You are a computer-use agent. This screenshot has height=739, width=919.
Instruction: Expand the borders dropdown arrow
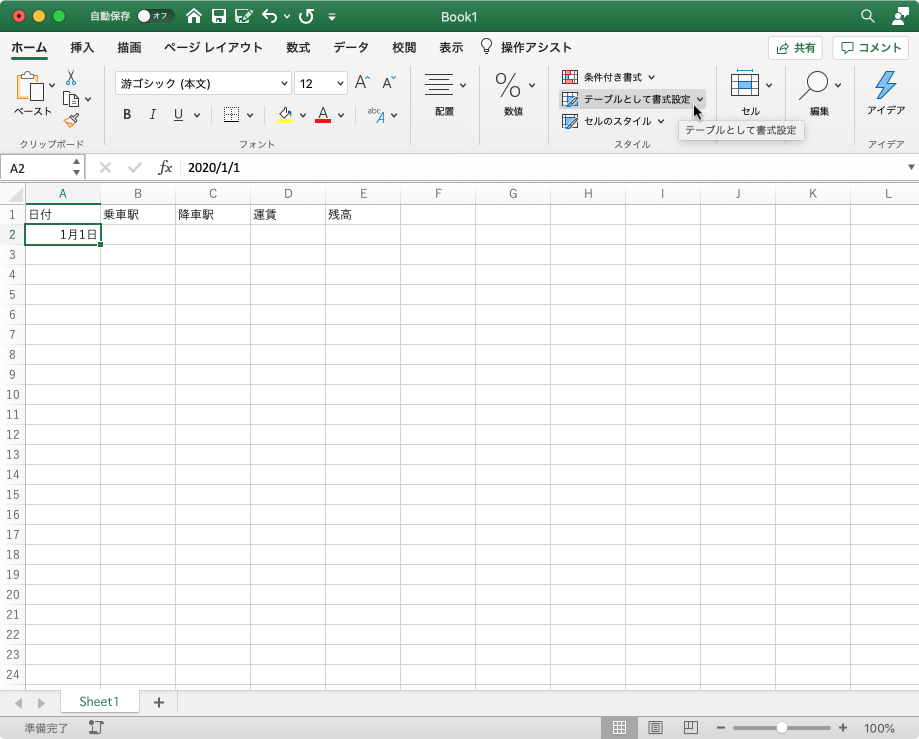pos(250,115)
